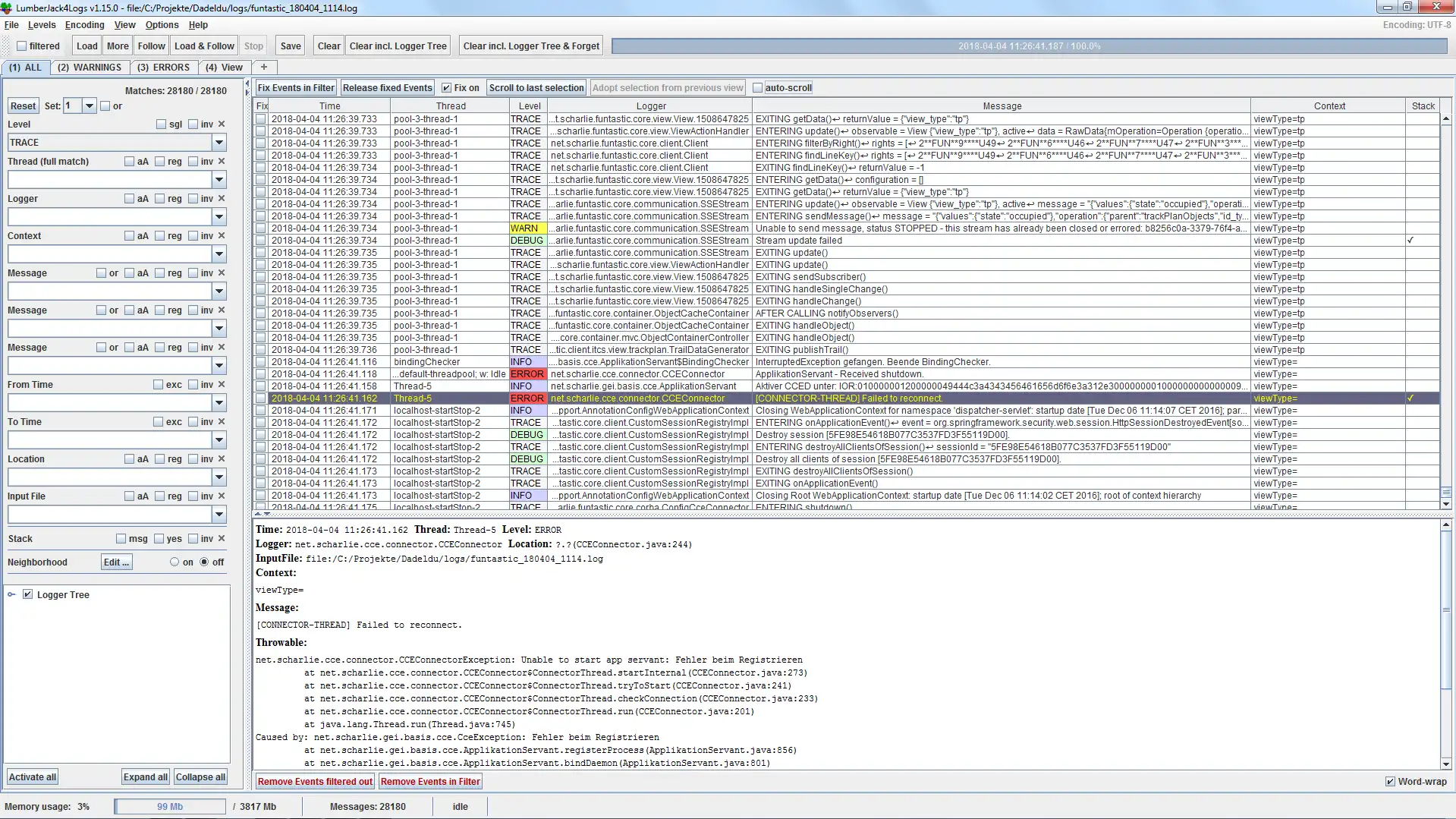Select the ApplikationServant - Received shutdown row
Image resolution: width=1456 pixels, height=819 pixels.
[x=846, y=373]
